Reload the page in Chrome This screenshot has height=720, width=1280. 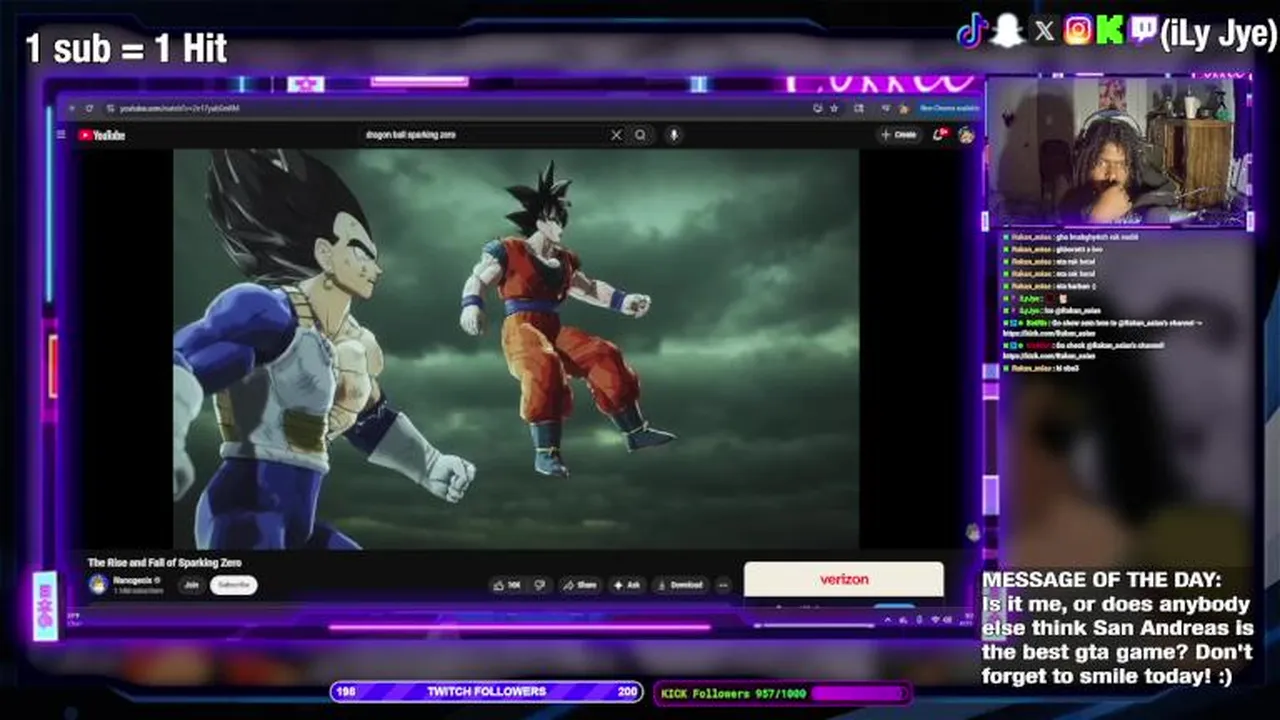point(89,108)
